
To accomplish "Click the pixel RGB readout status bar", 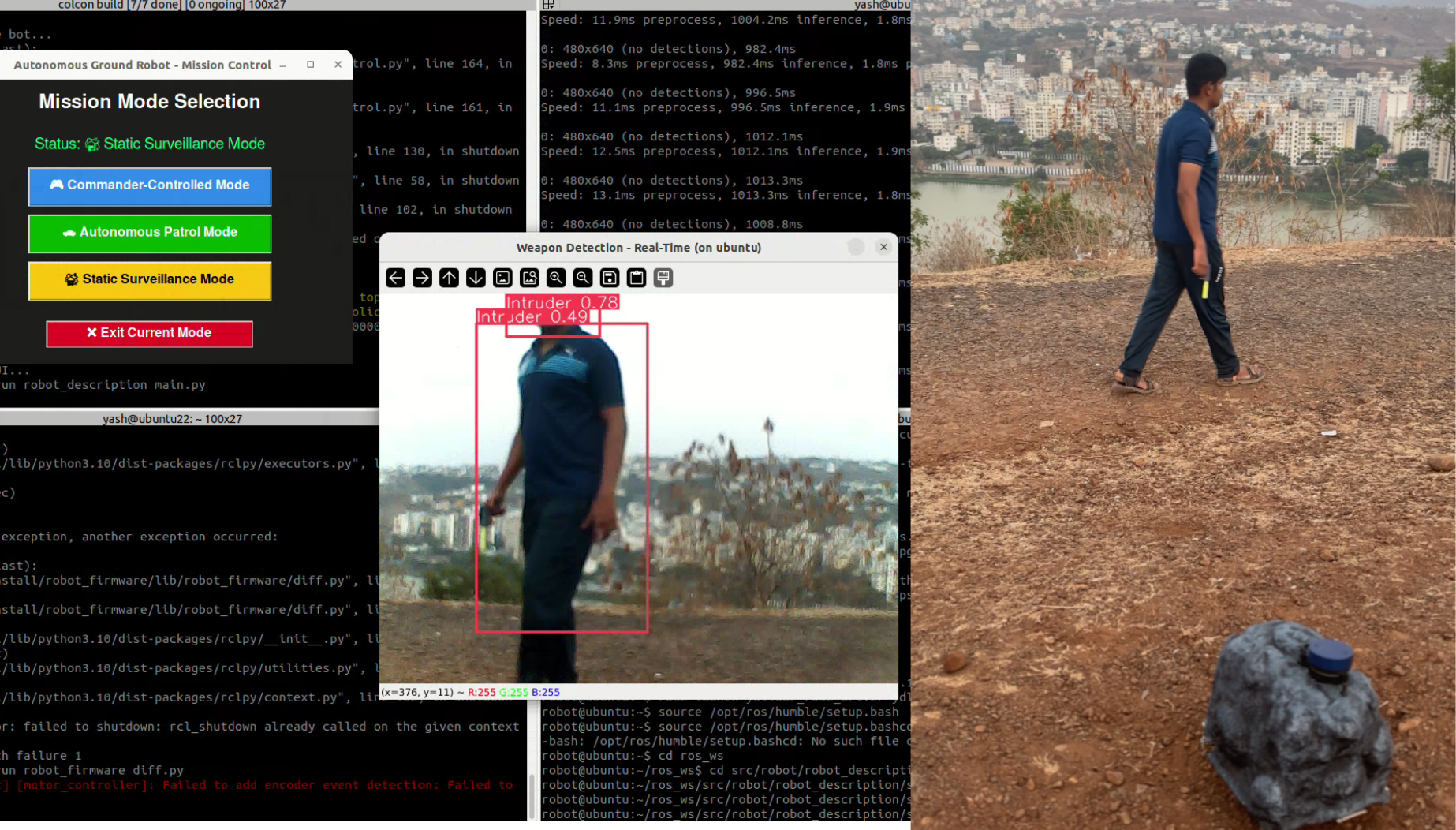I will tap(469, 692).
